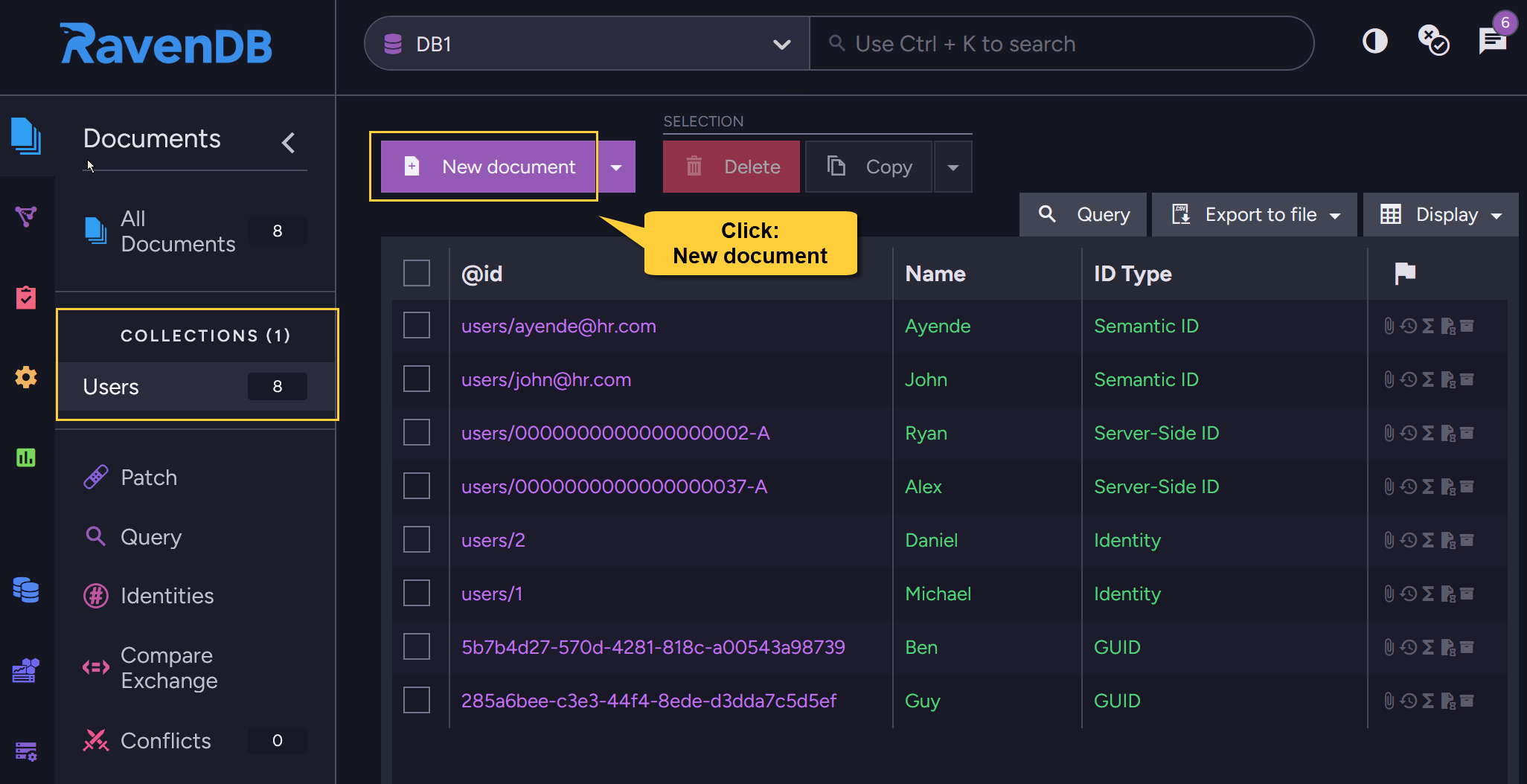The width and height of the screenshot is (1527, 784).
Task: Open the Indexes section icon in left rail
Action: click(x=26, y=216)
